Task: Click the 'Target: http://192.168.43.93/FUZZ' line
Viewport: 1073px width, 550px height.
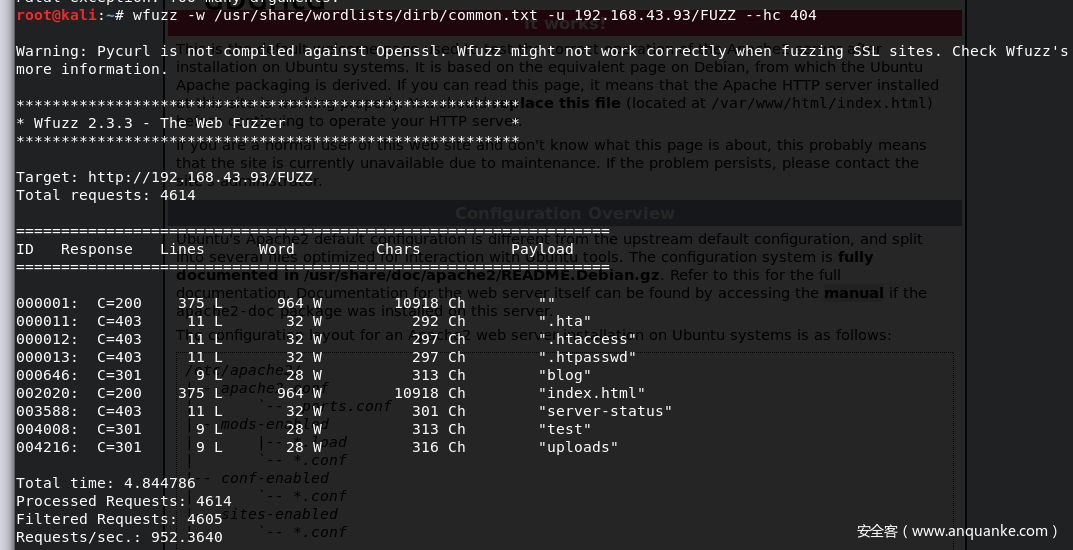Action: tap(164, 177)
